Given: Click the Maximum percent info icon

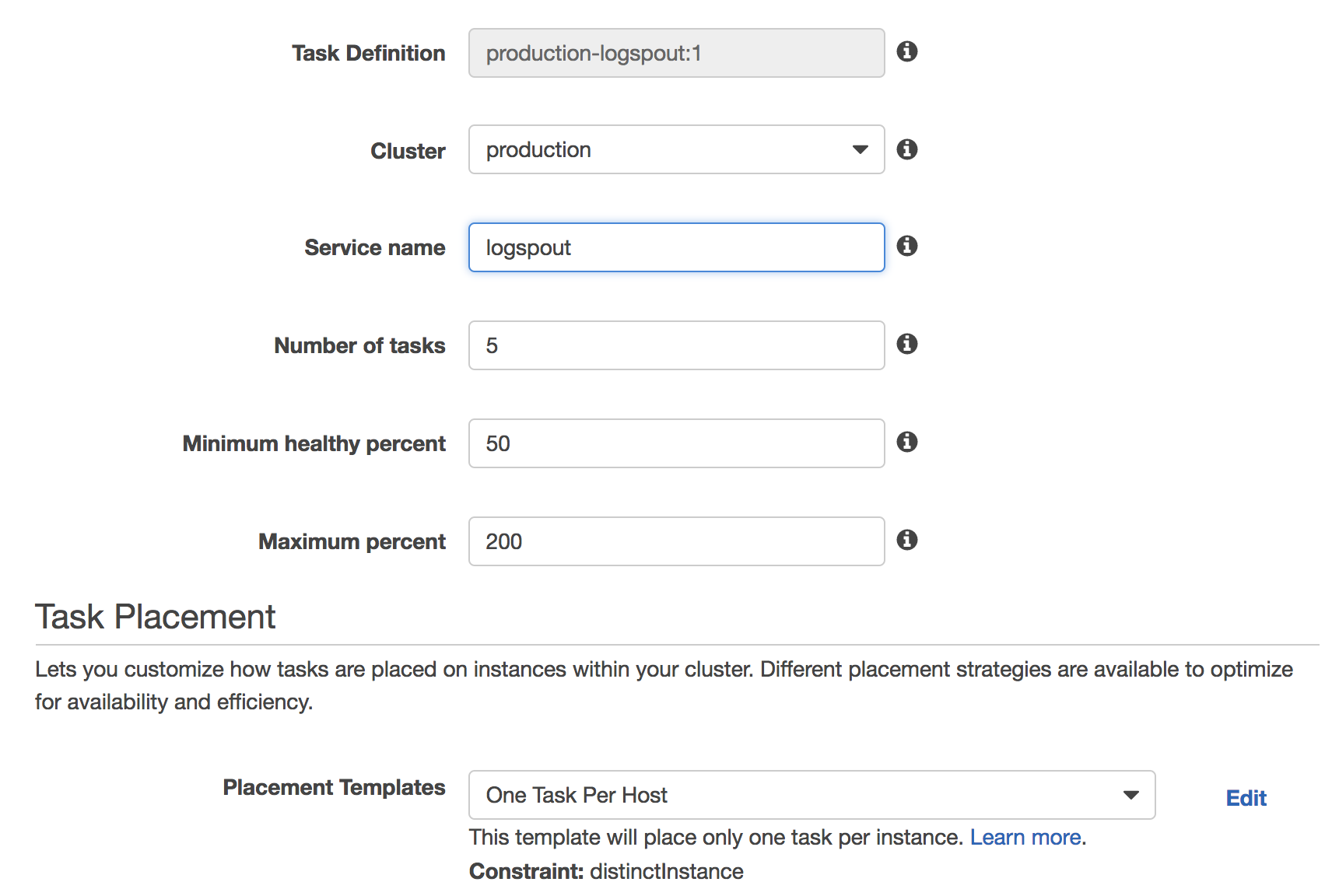Looking at the screenshot, I should point(906,540).
